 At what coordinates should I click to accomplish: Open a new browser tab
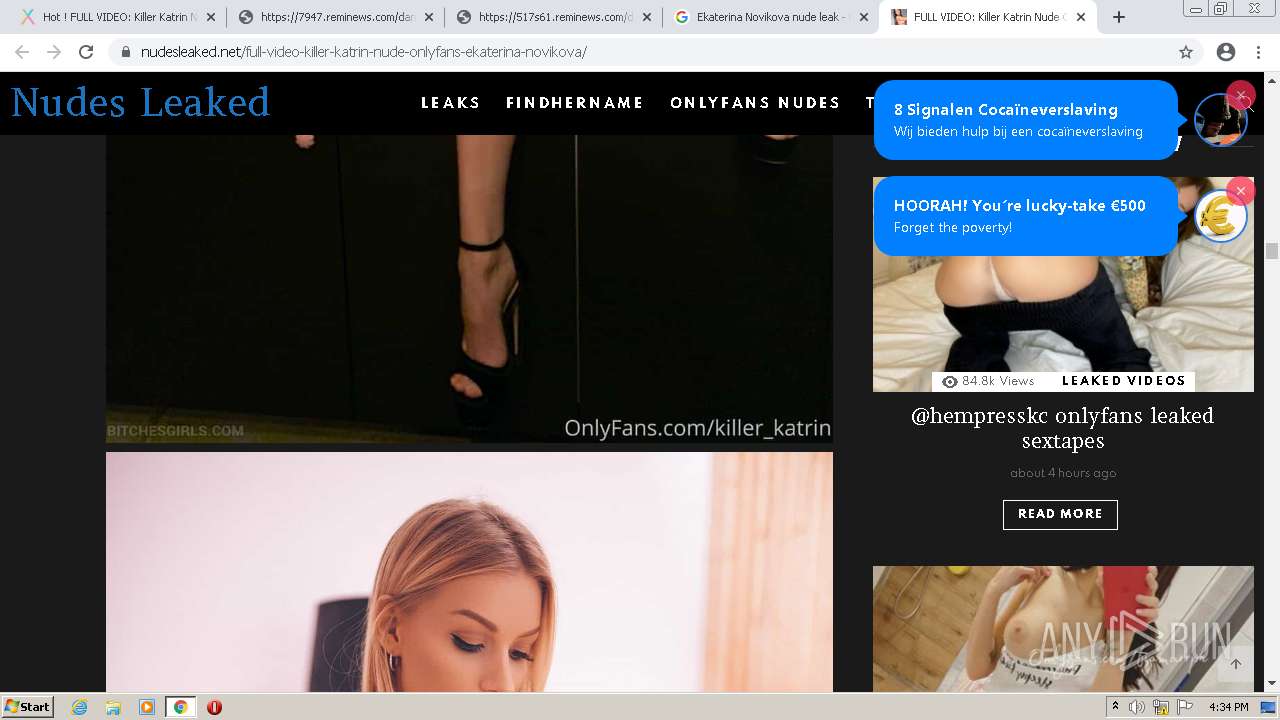tap(1119, 17)
